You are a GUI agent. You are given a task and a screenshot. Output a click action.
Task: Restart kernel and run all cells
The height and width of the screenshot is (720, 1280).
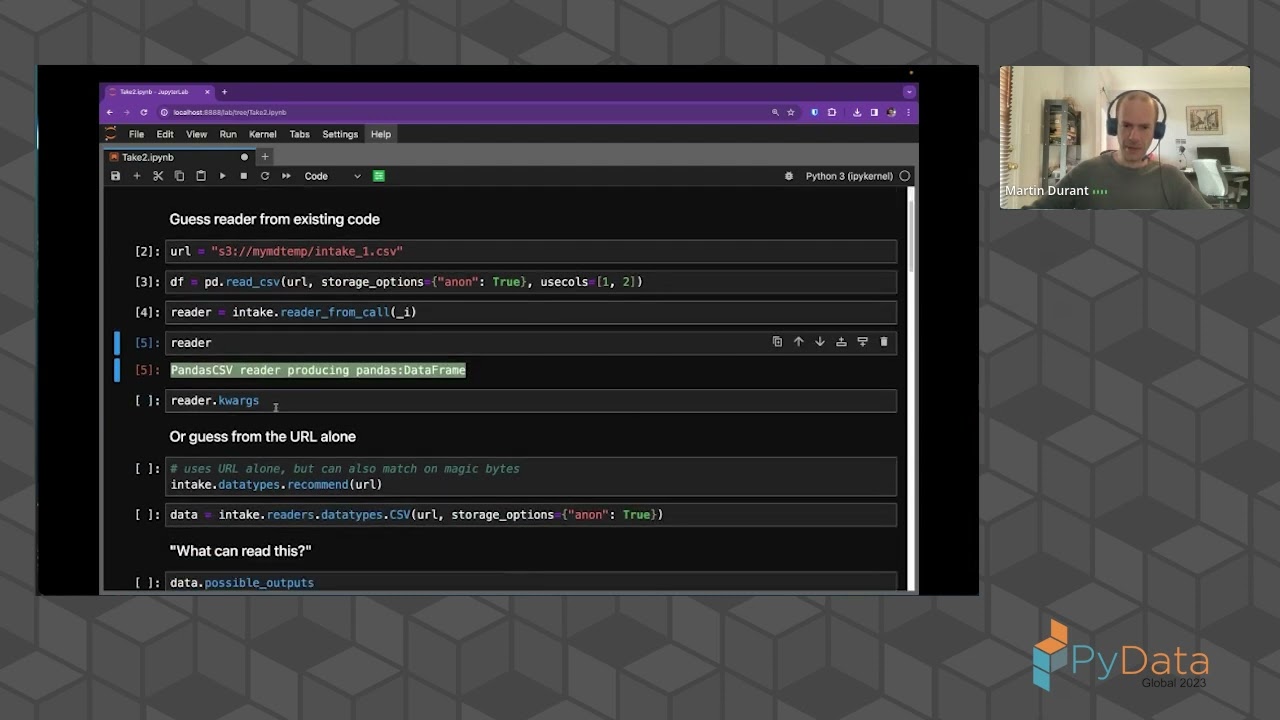tap(286, 176)
